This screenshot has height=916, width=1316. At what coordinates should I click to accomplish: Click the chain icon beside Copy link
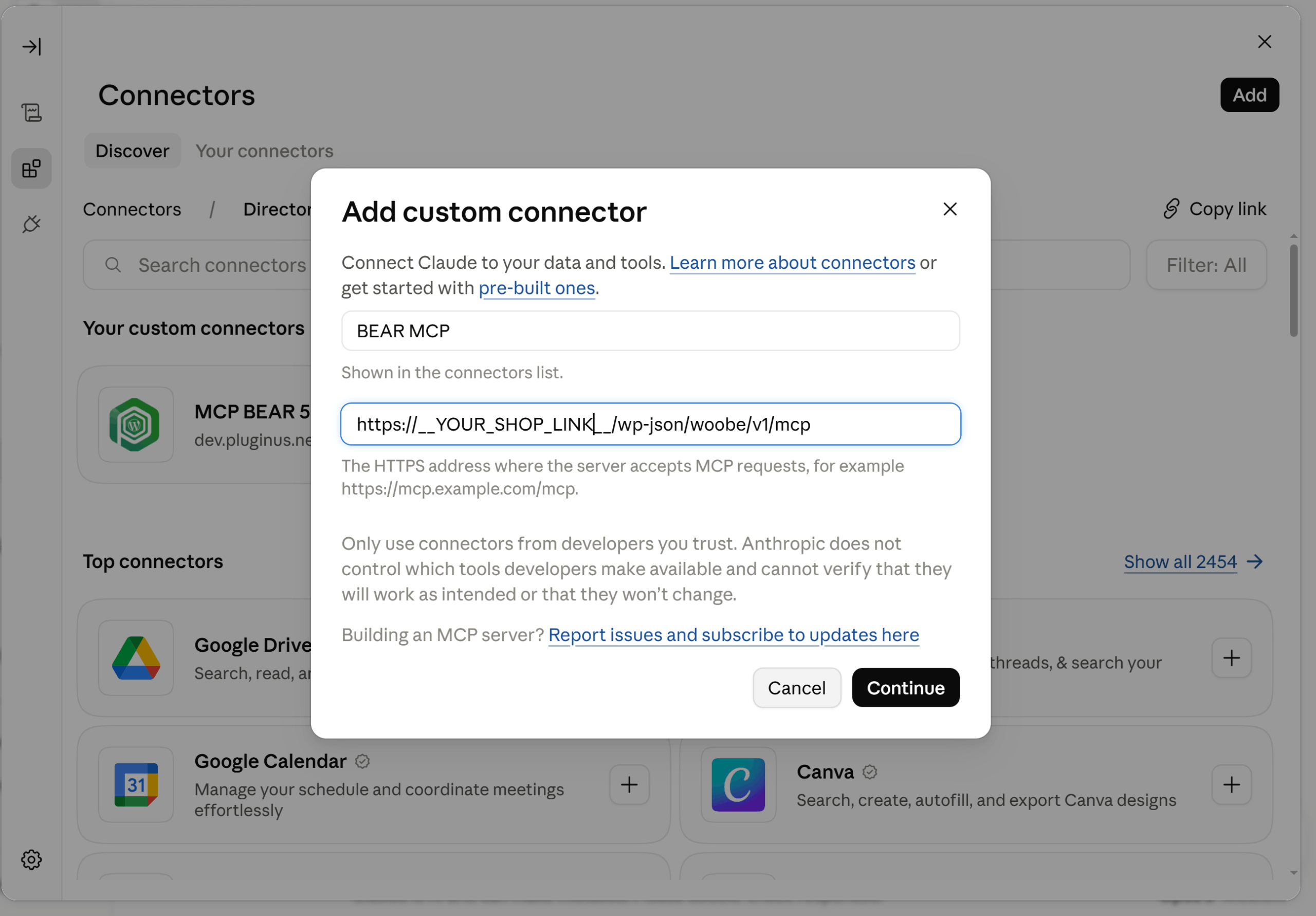click(1171, 209)
